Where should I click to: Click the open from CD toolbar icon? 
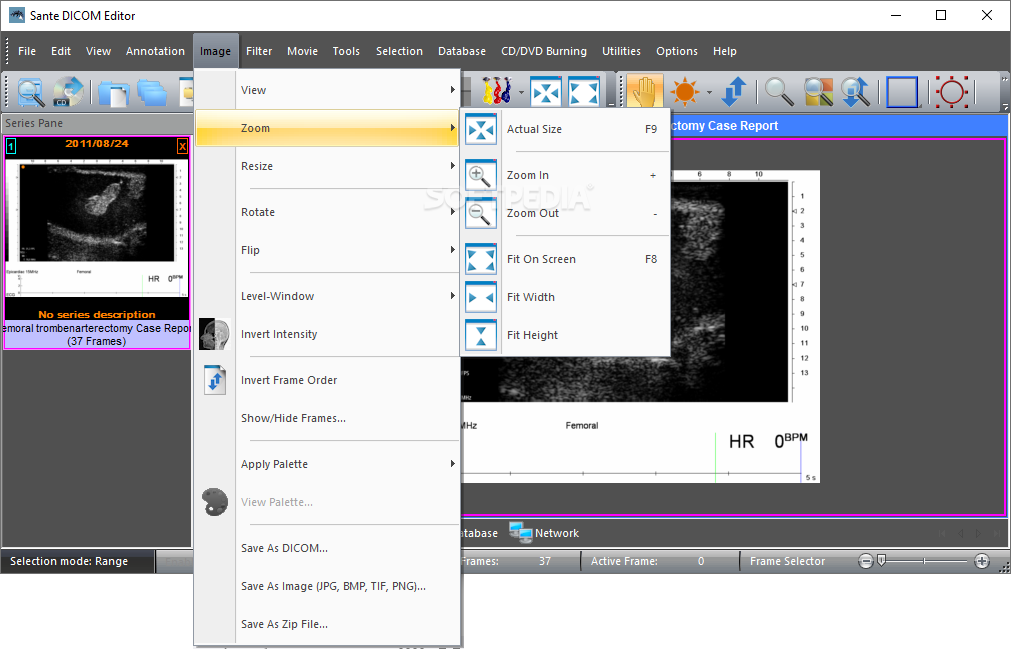[x=68, y=92]
